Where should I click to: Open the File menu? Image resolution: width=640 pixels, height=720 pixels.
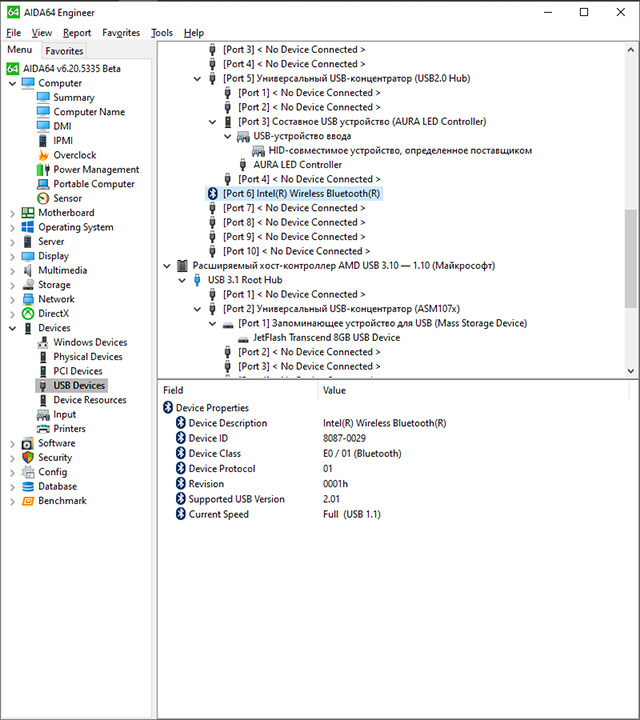pos(13,33)
